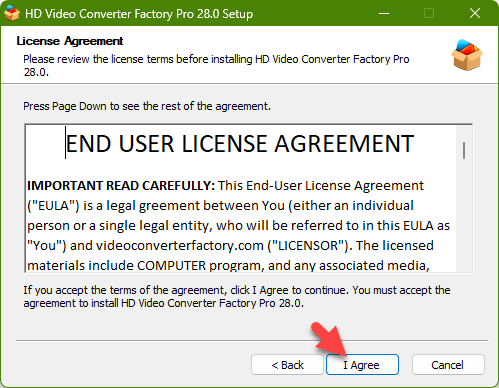Viewport: 499px width, 388px height.
Task: Cancel the setup wizard
Action: coord(448,365)
